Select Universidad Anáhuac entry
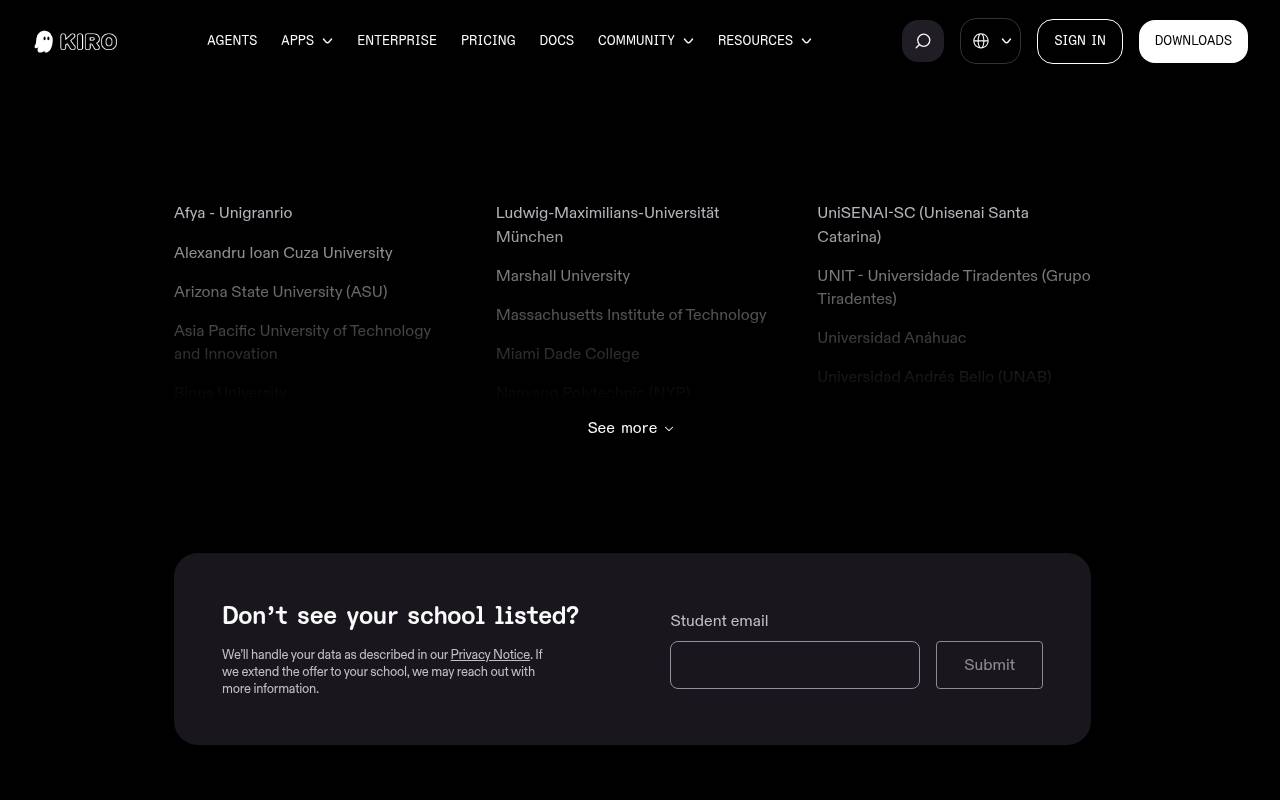This screenshot has height=800, width=1280. [x=891, y=338]
